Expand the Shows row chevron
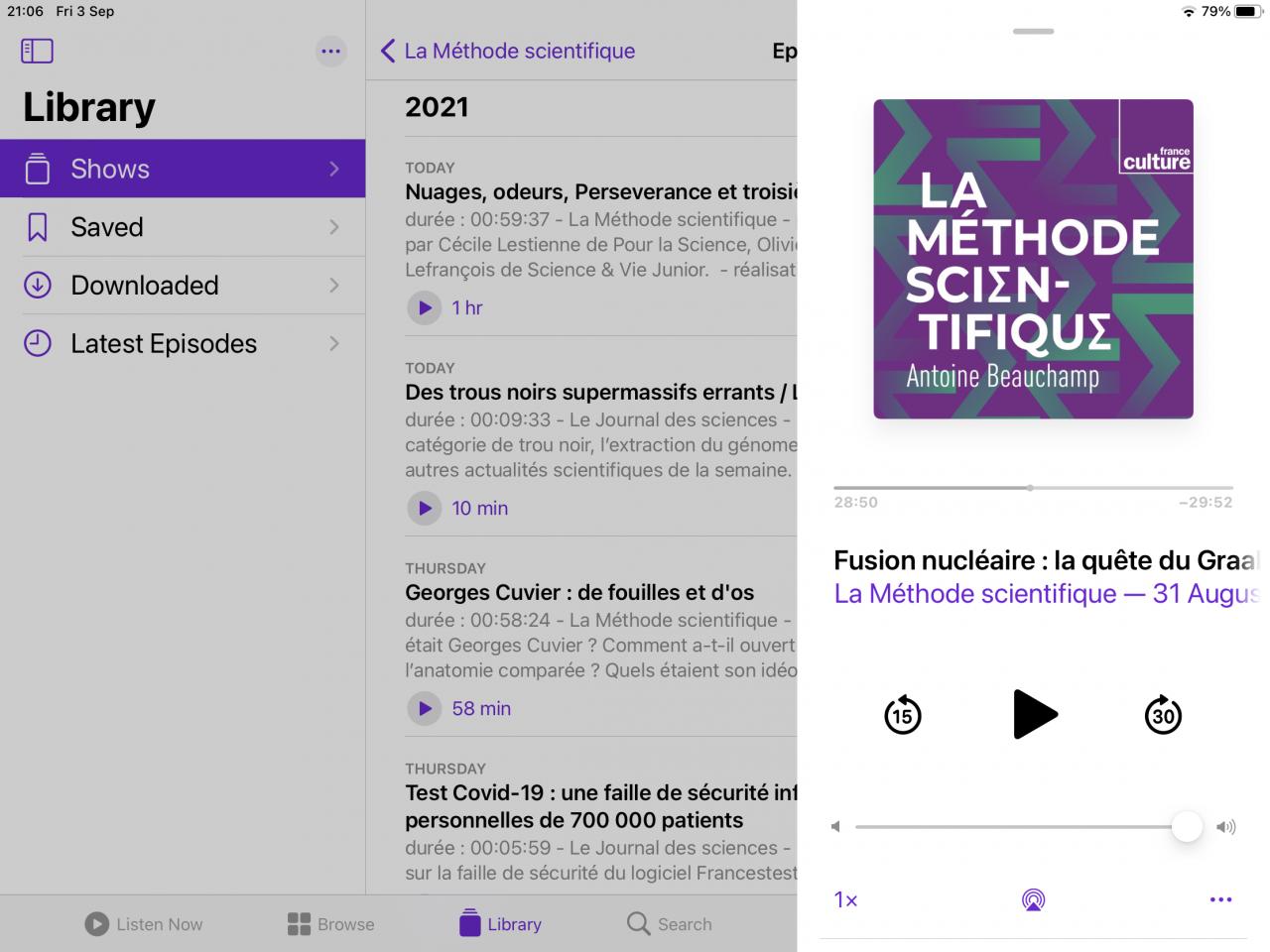Image resolution: width=1270 pixels, height=952 pixels. pos(334,169)
